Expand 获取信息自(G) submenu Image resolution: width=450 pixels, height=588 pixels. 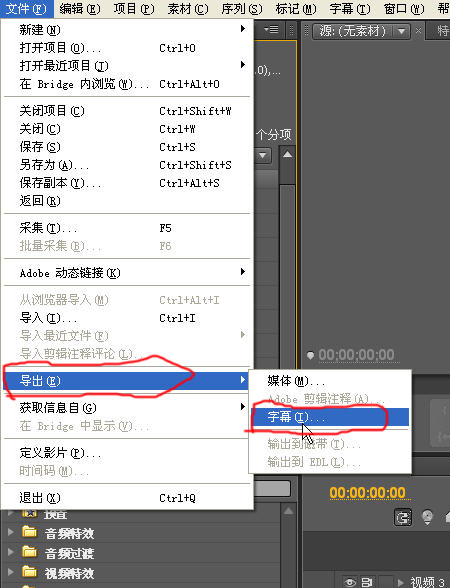click(x=127, y=408)
